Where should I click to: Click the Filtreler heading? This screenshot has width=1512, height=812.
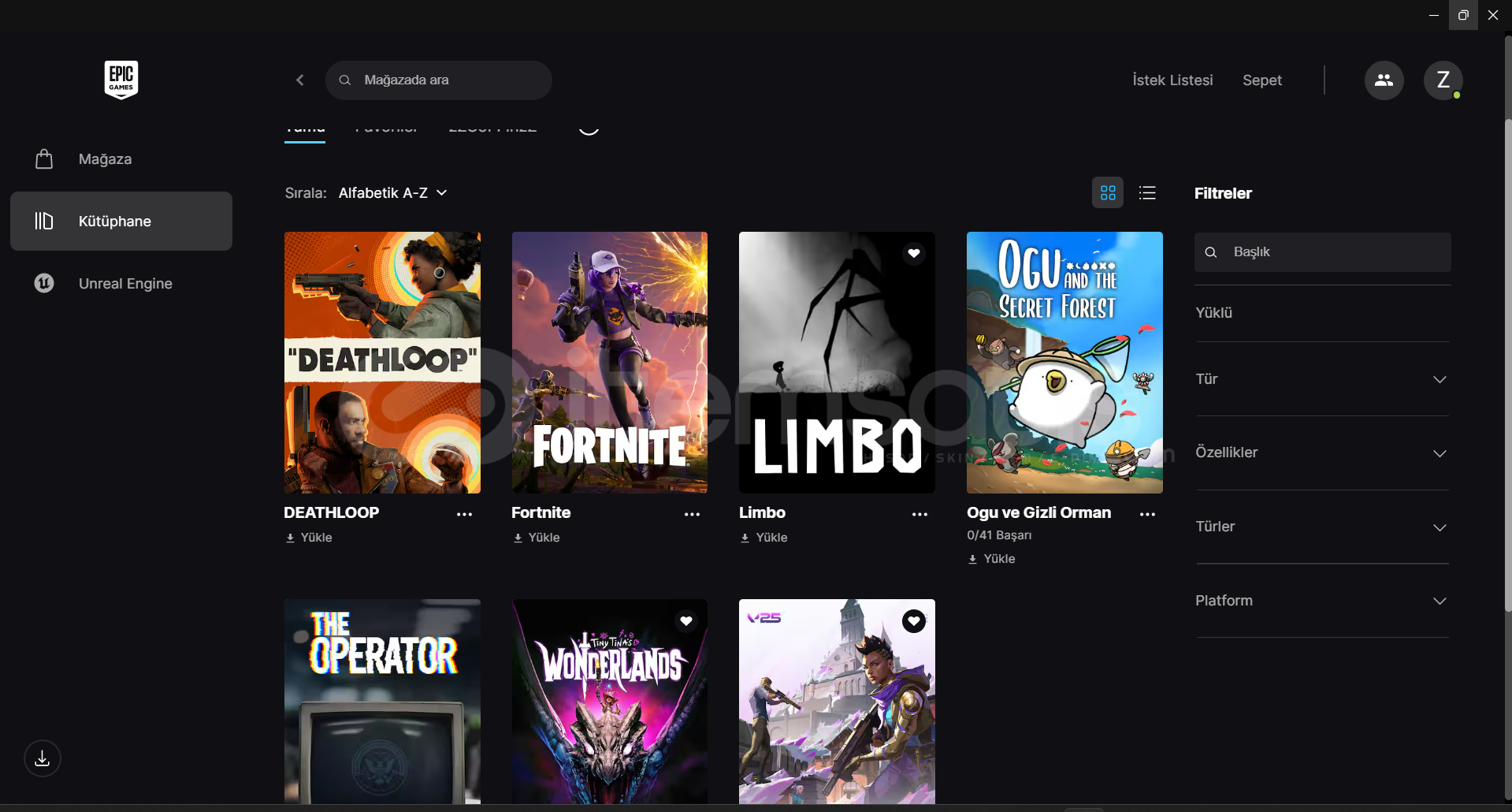click(1223, 193)
